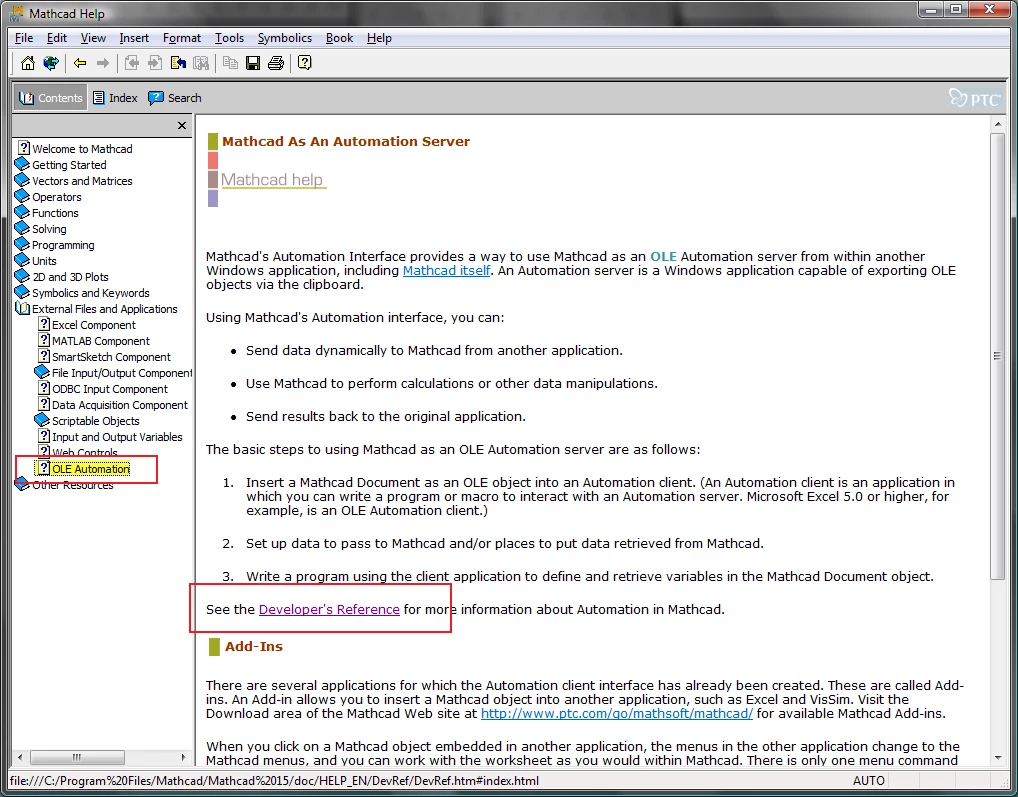Open the ptc.com mathsoft URL link
This screenshot has width=1018, height=797.
617,713
